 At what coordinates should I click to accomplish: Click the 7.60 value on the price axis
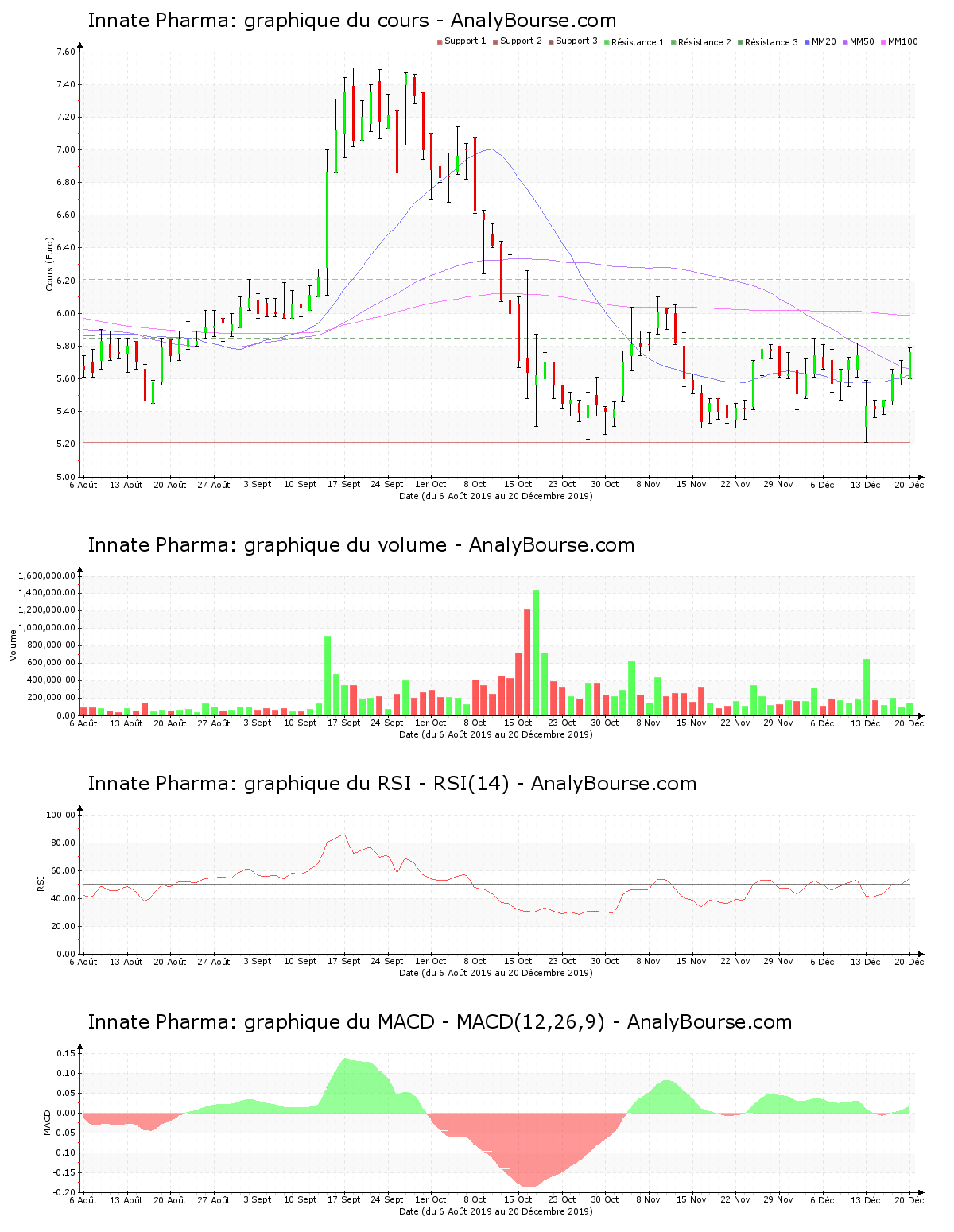(x=65, y=52)
